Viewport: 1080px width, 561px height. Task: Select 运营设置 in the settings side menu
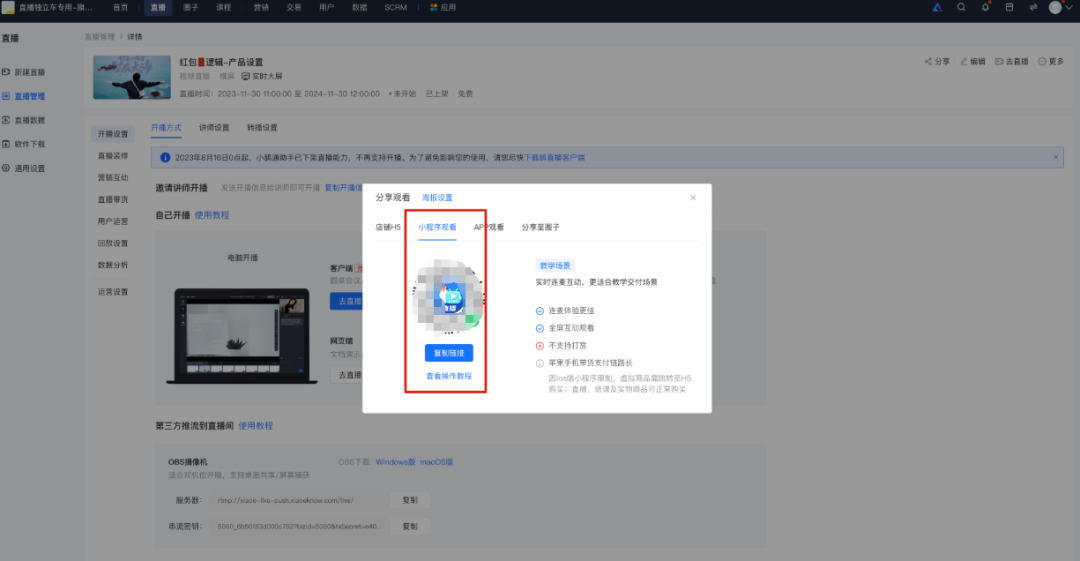112,292
